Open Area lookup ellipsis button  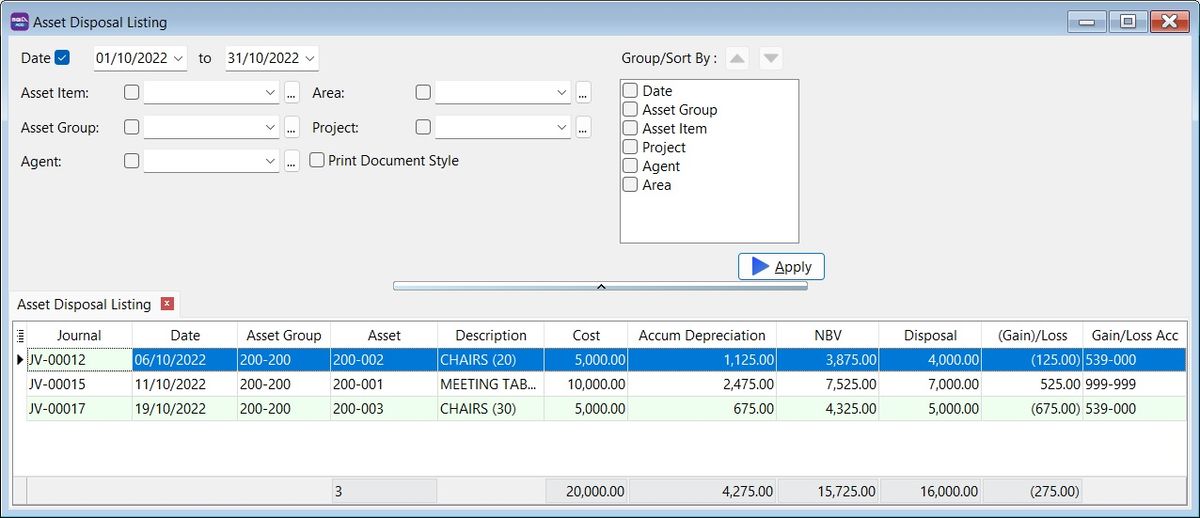click(x=583, y=93)
